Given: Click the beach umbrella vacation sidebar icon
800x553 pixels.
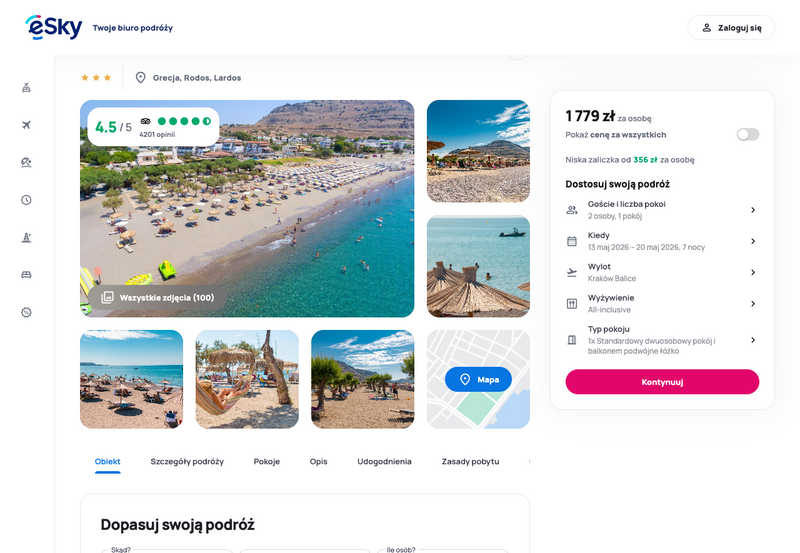Looking at the screenshot, I should point(27,162).
